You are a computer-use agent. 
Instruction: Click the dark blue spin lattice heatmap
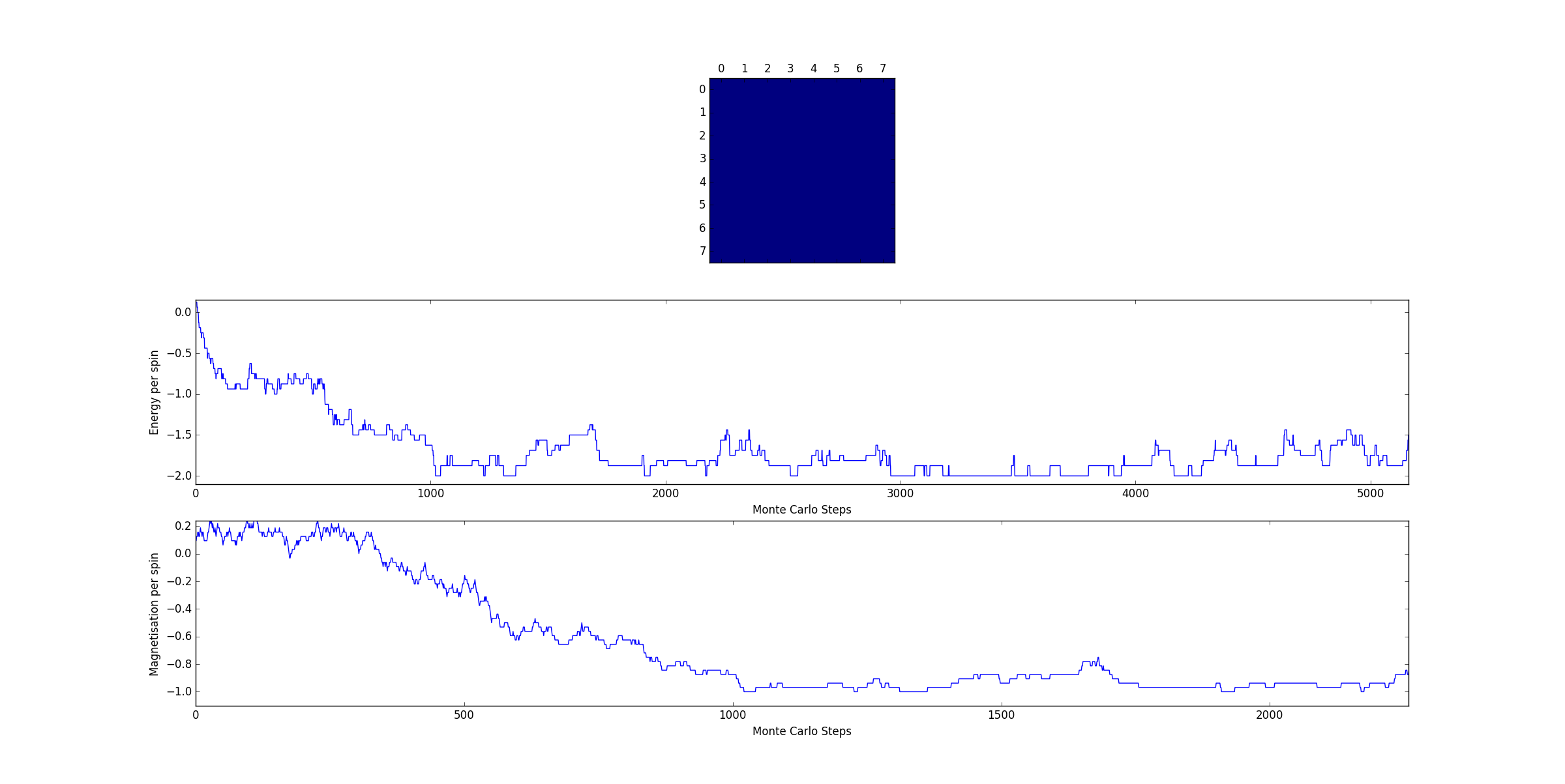pos(802,171)
